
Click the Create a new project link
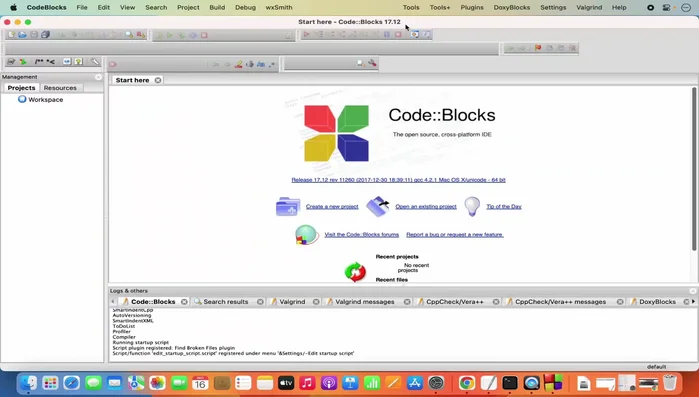(x=332, y=207)
